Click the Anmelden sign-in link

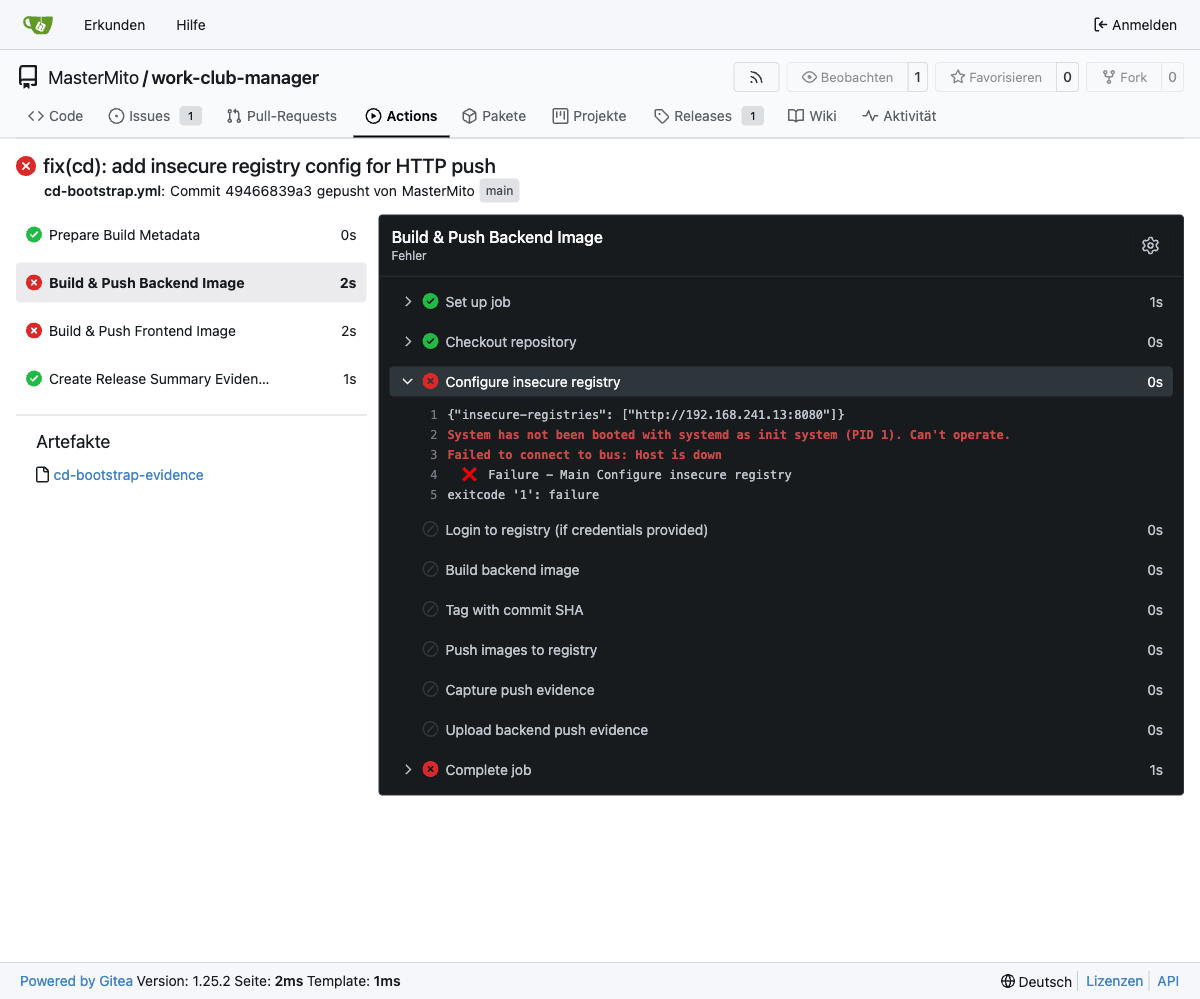tap(1135, 25)
